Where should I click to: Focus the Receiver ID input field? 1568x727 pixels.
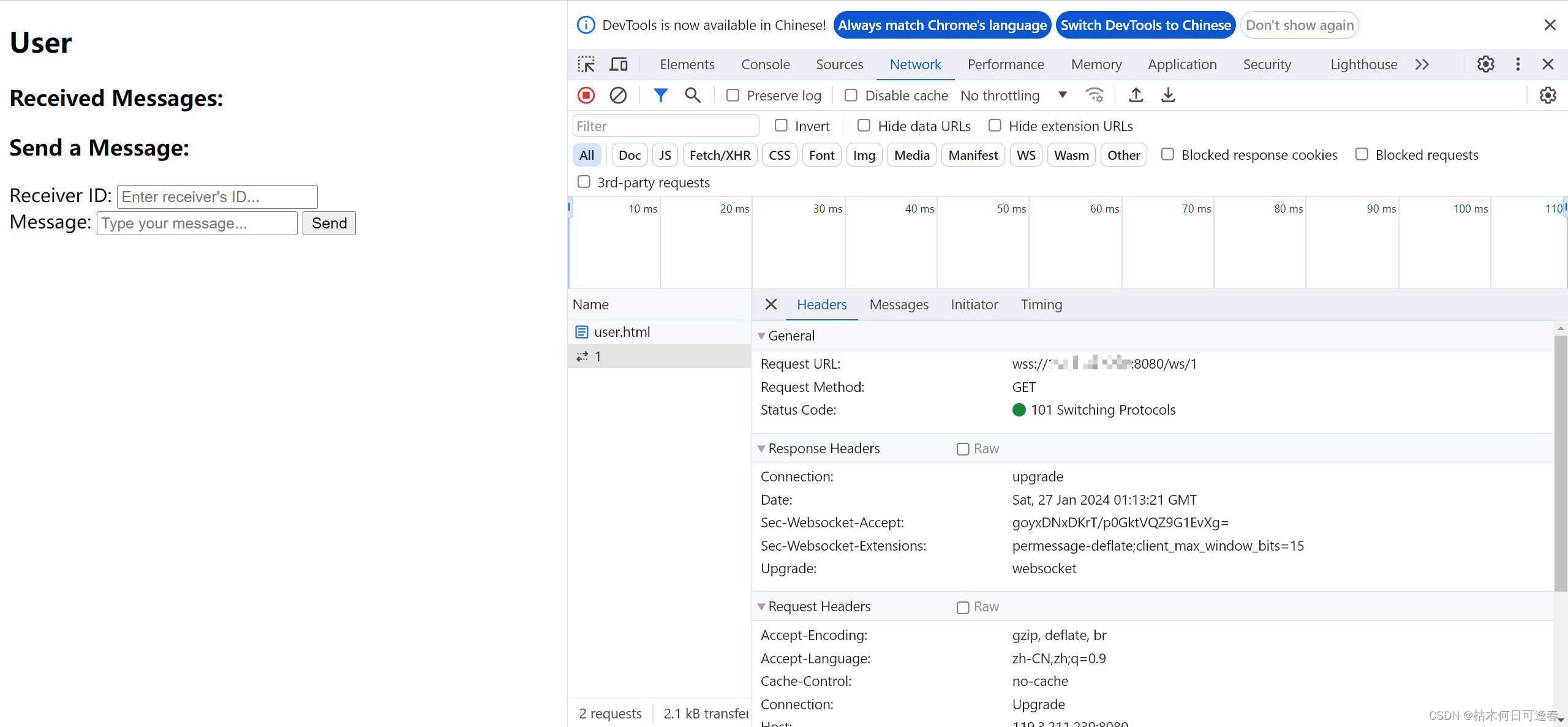click(x=217, y=197)
